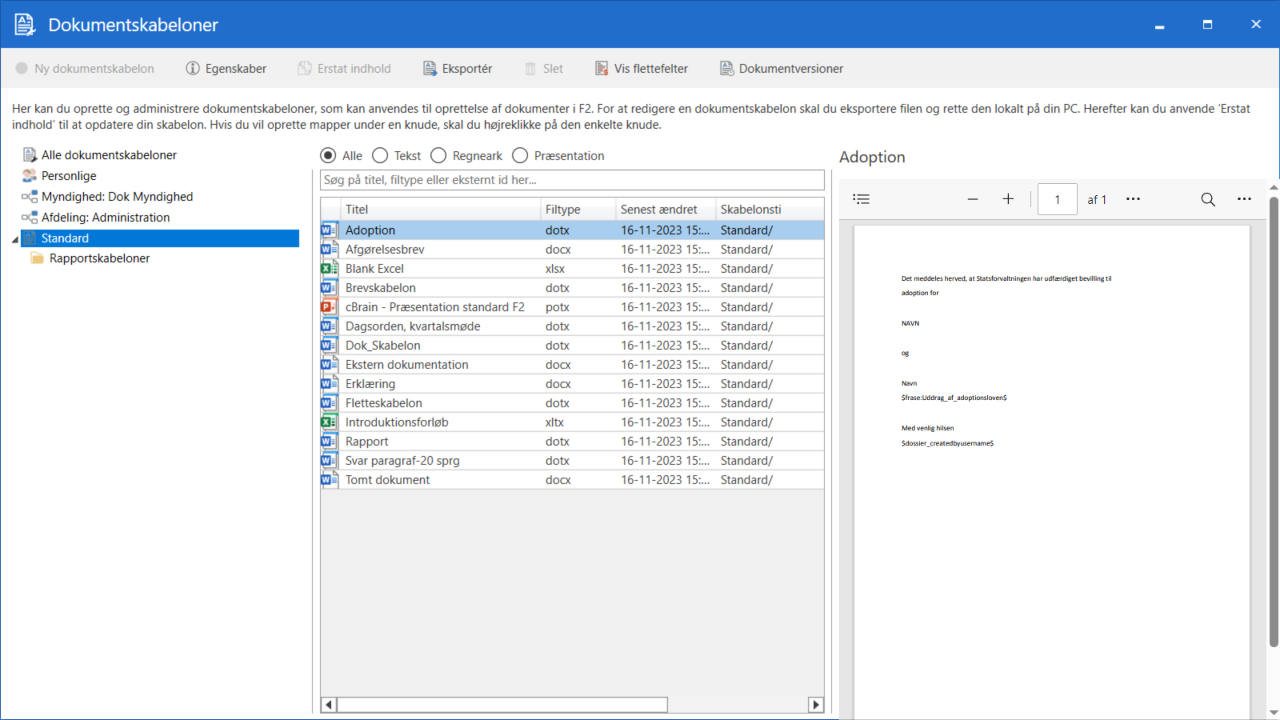
Task: Click the preview vertical scrollbar
Action: (x=1273, y=420)
